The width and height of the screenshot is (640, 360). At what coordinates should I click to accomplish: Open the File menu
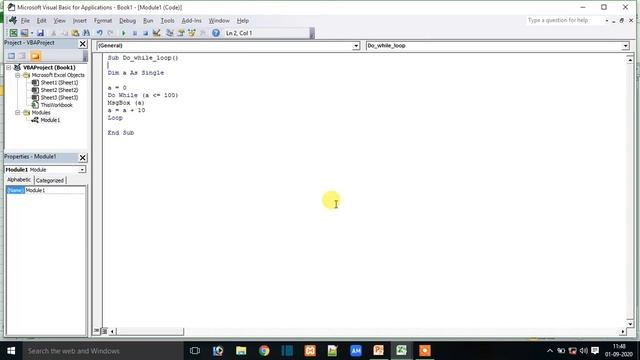pyautogui.click(x=25, y=20)
